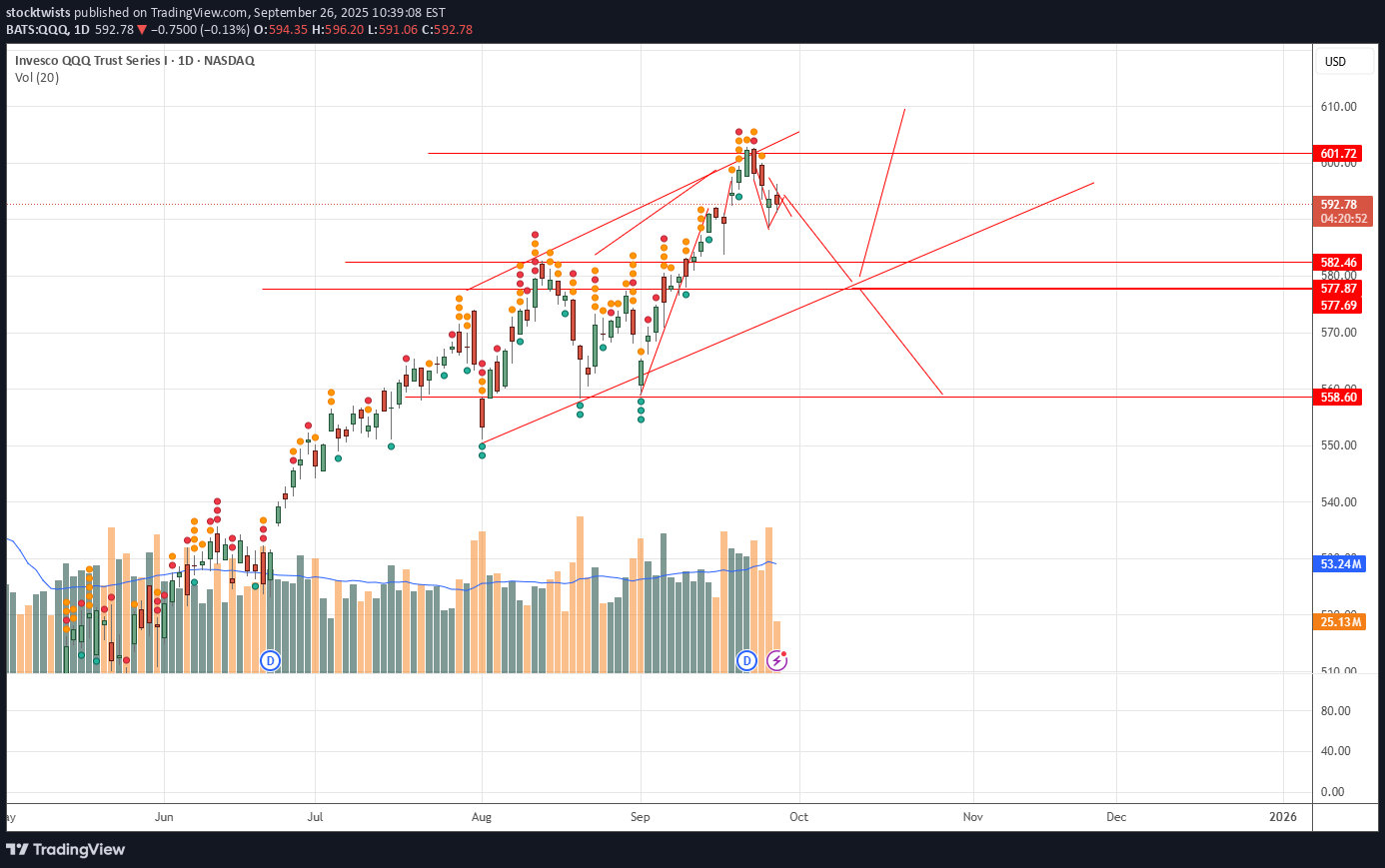Viewport: 1385px width, 868px height.
Task: Click the stocktwists publisher name in header
Action: [x=38, y=13]
